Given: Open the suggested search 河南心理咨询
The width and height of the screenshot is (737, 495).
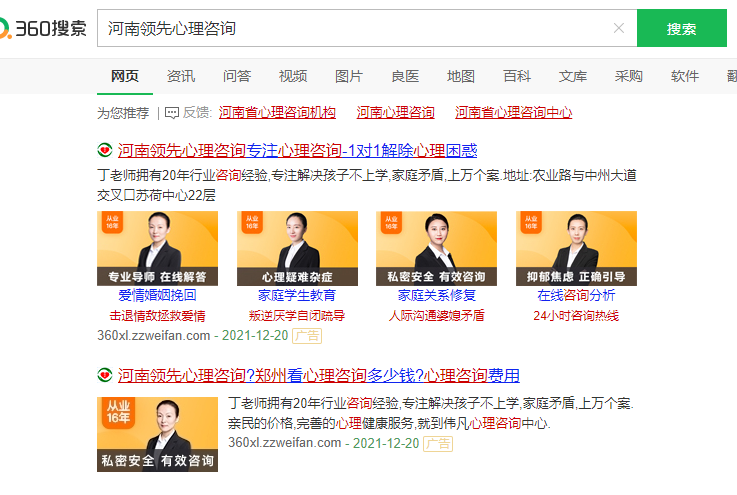Looking at the screenshot, I should [x=396, y=113].
